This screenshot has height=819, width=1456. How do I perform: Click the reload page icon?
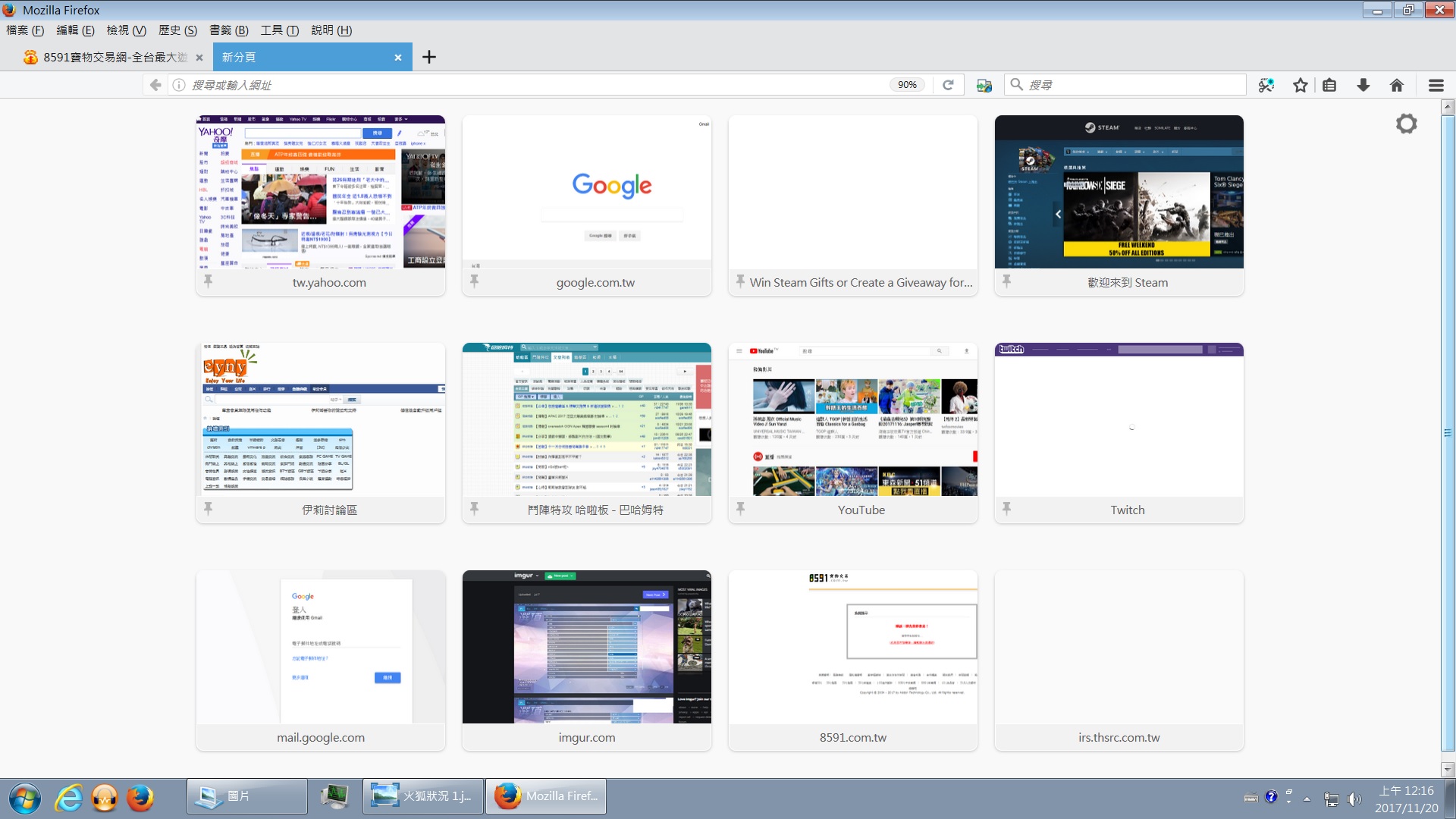948,85
